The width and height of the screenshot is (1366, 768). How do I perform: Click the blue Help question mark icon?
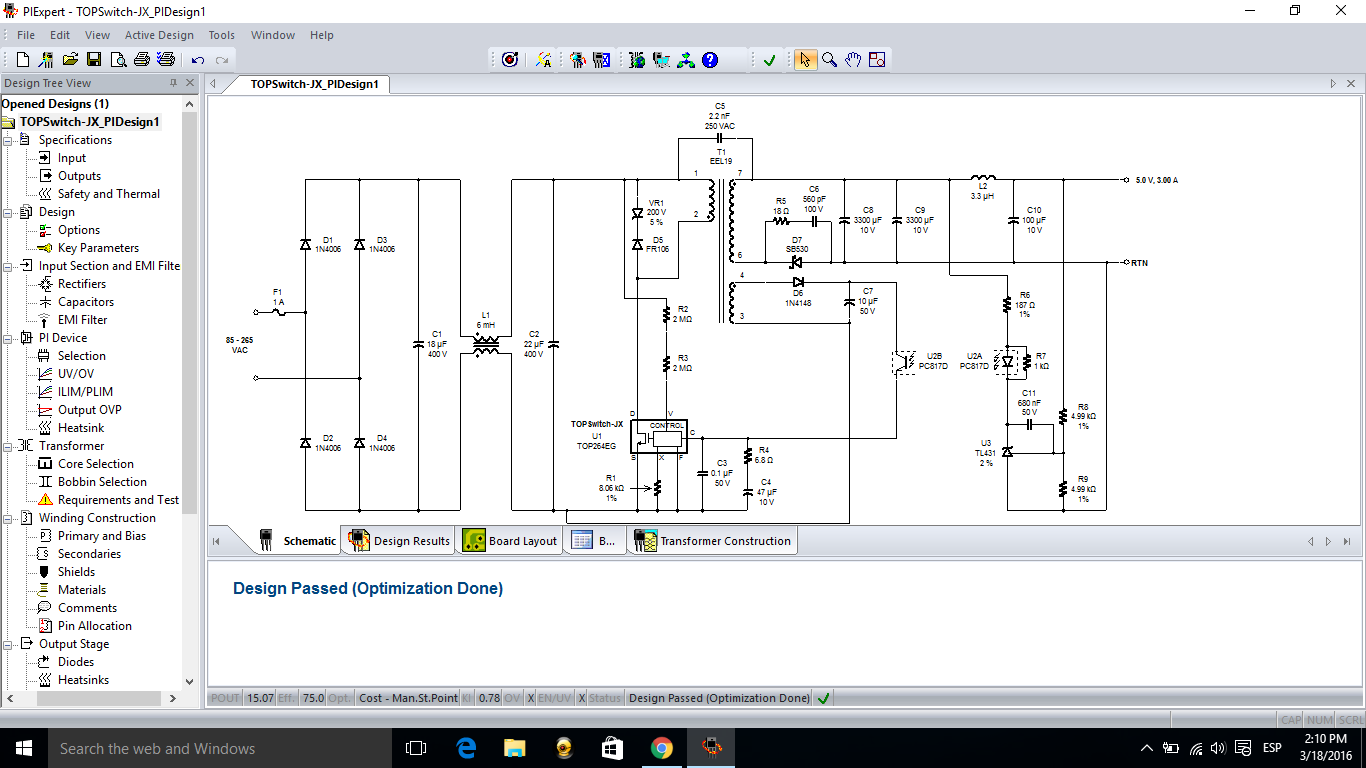coord(710,60)
